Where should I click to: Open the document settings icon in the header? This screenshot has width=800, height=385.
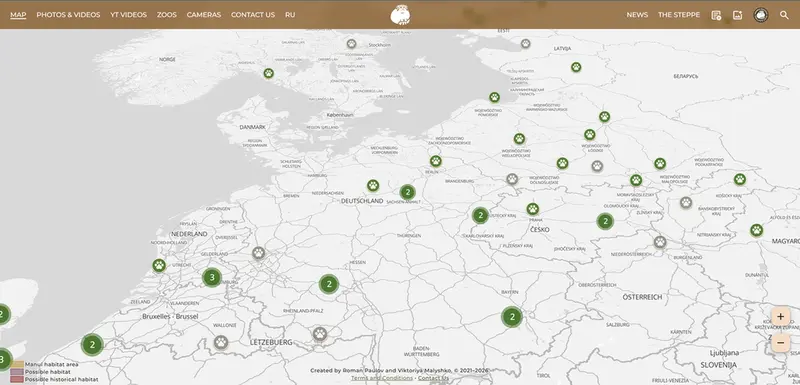716,15
